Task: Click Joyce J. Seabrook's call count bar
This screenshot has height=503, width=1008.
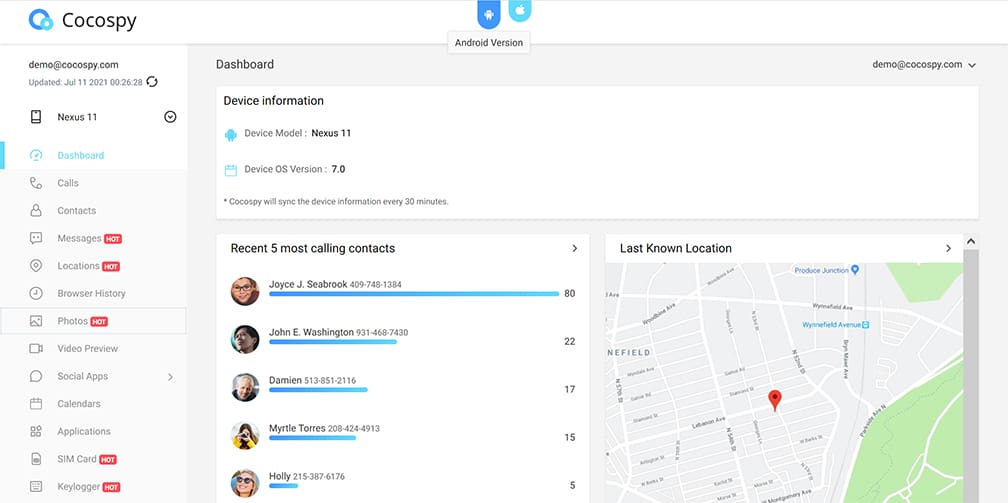Action: tap(414, 294)
